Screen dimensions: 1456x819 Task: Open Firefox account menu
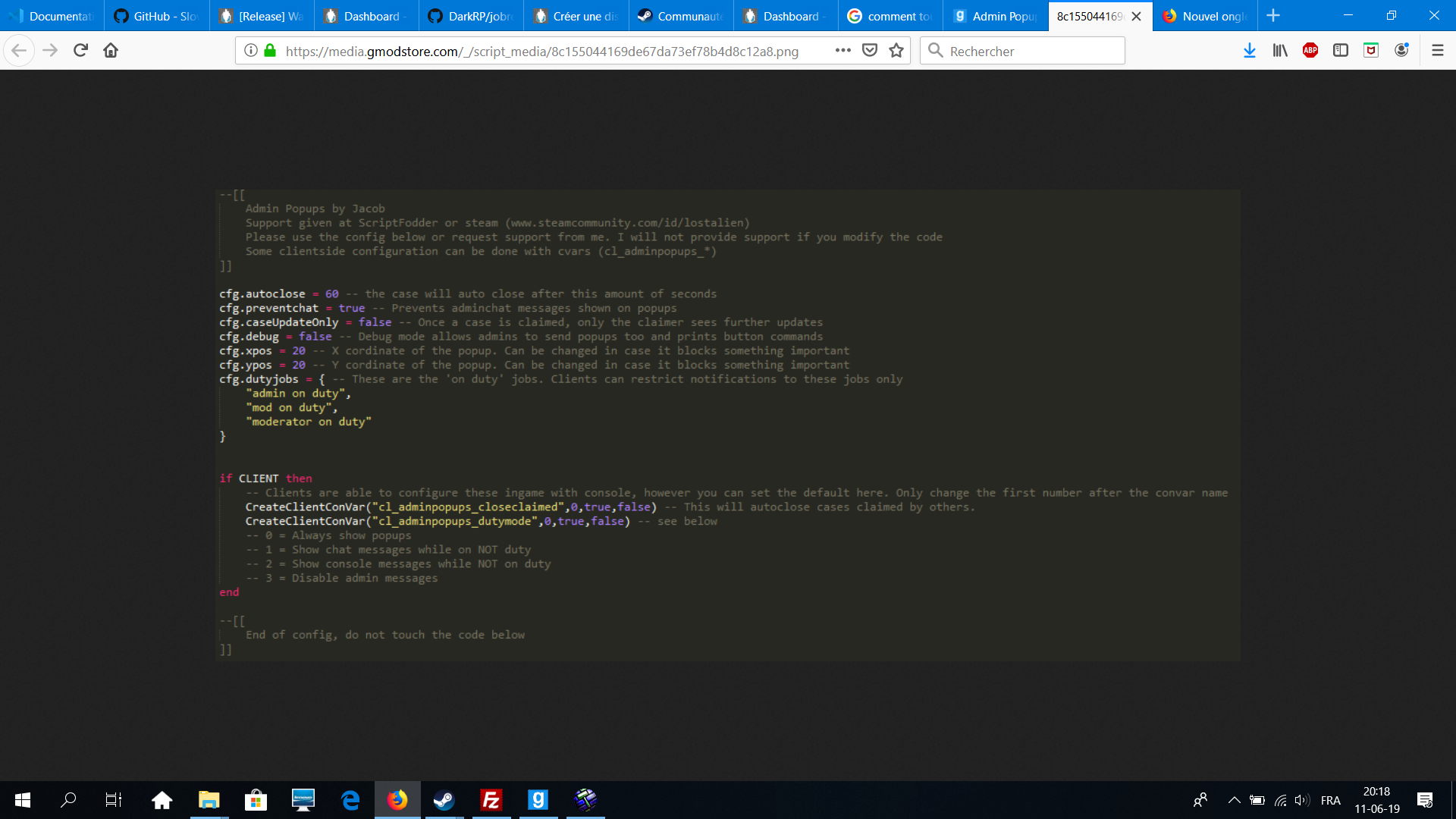[x=1401, y=51]
